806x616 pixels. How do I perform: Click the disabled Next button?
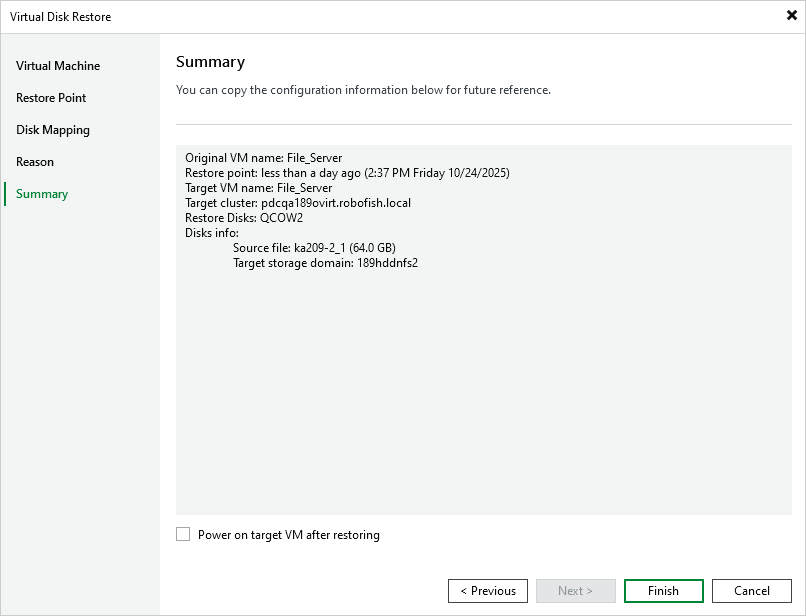click(576, 591)
